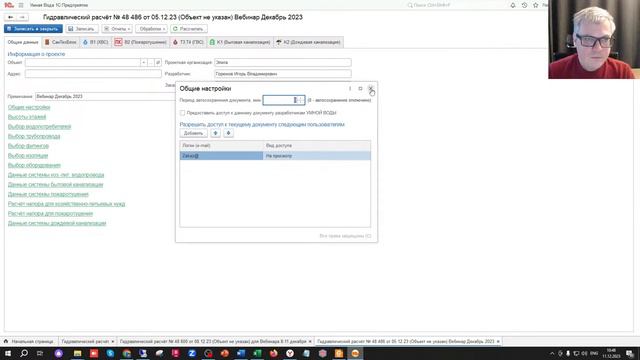Switch to the В1 (ХВС) tab

pos(96,42)
